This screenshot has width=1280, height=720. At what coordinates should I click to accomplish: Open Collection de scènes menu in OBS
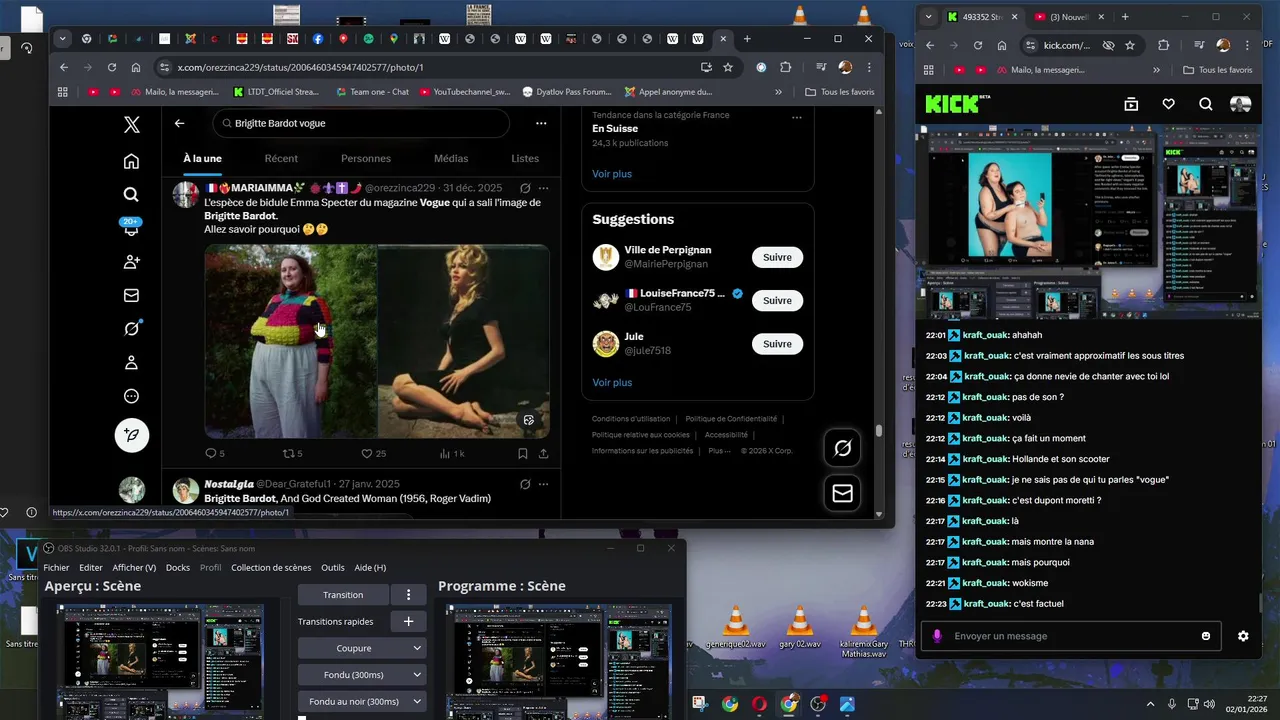(x=271, y=567)
